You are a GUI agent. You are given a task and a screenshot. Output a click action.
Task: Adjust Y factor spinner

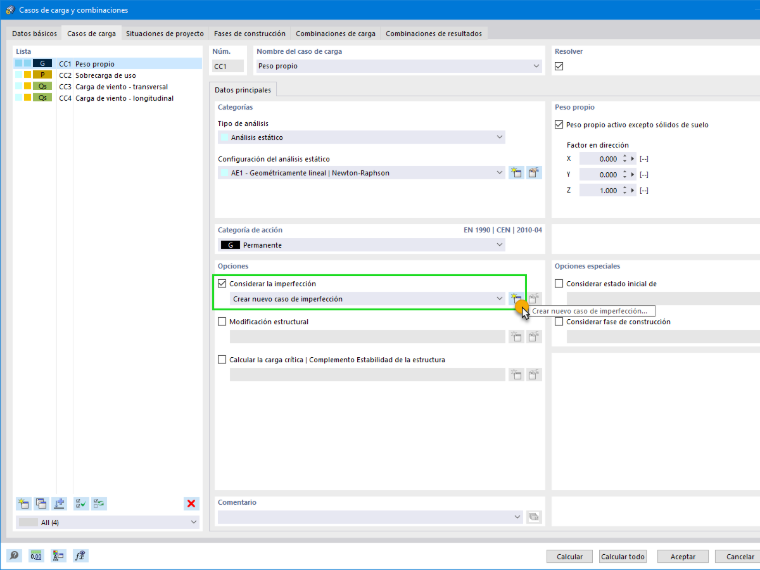[x=625, y=174]
